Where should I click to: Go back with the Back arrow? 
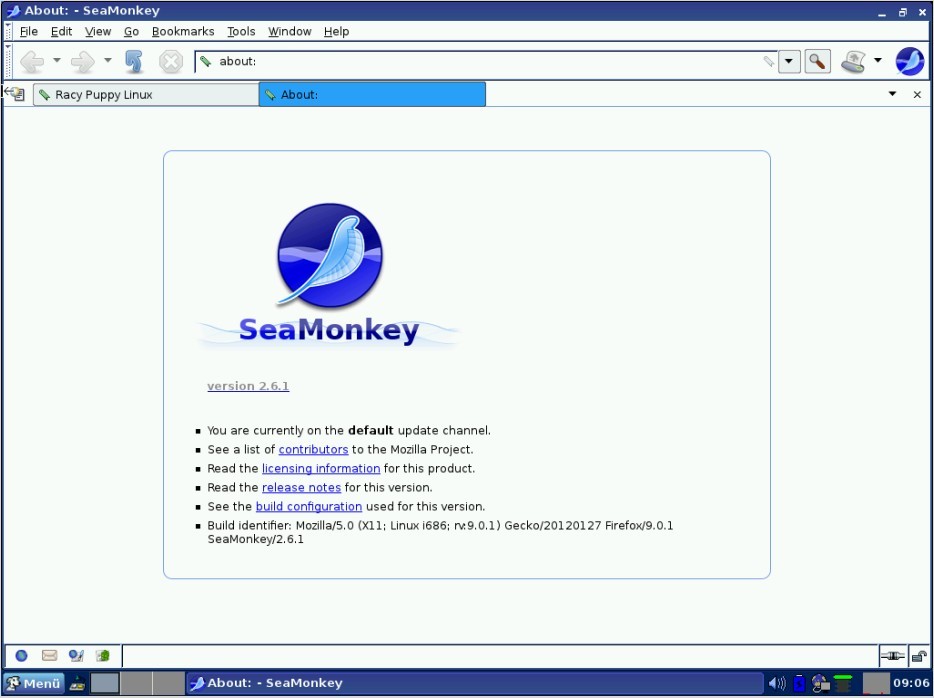click(x=32, y=61)
